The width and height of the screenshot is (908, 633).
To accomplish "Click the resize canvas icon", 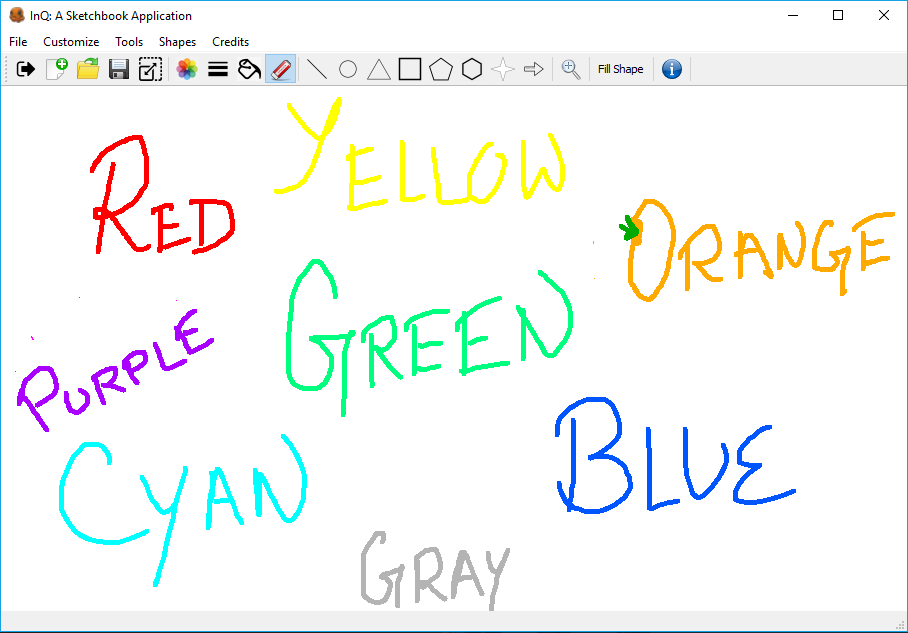I will (150, 69).
